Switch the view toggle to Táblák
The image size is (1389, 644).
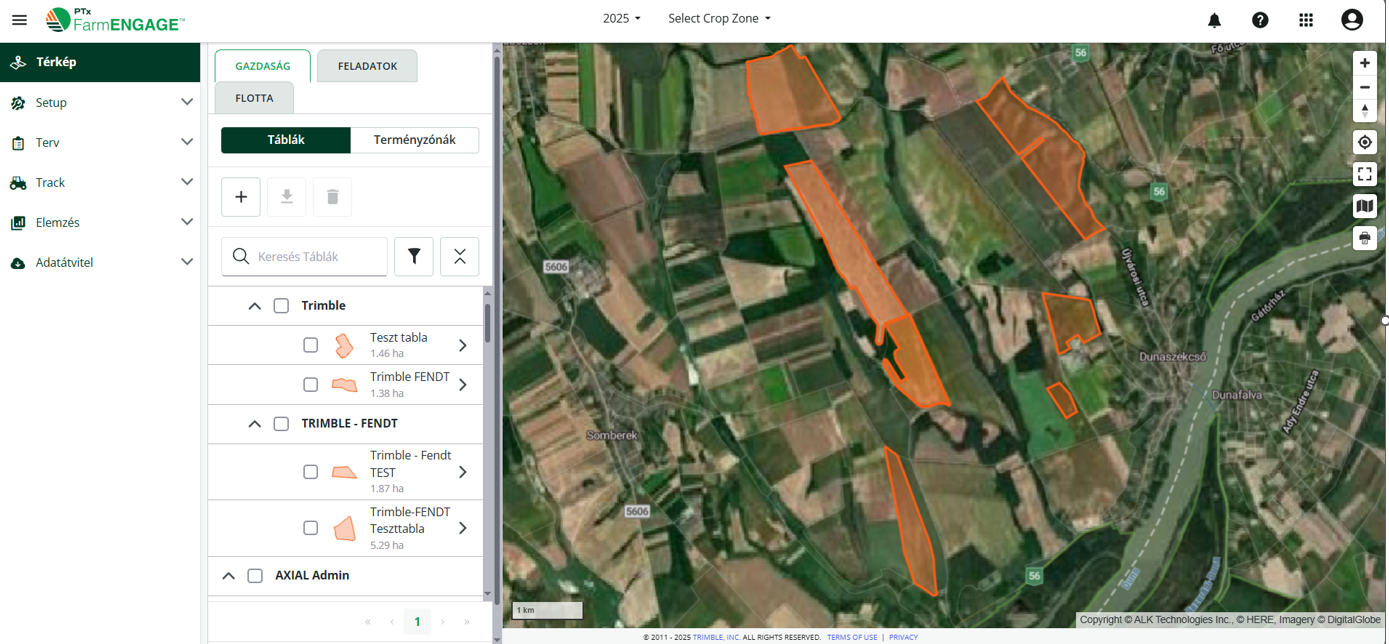click(286, 140)
